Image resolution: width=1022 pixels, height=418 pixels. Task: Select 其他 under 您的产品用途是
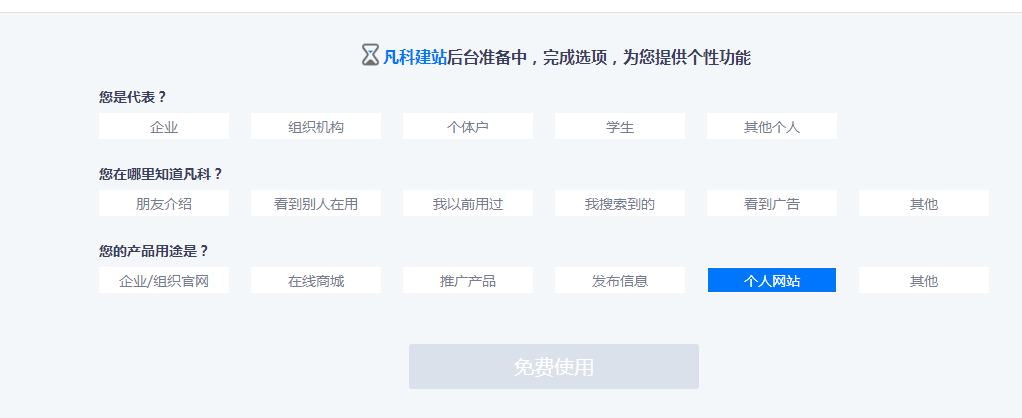(x=924, y=280)
